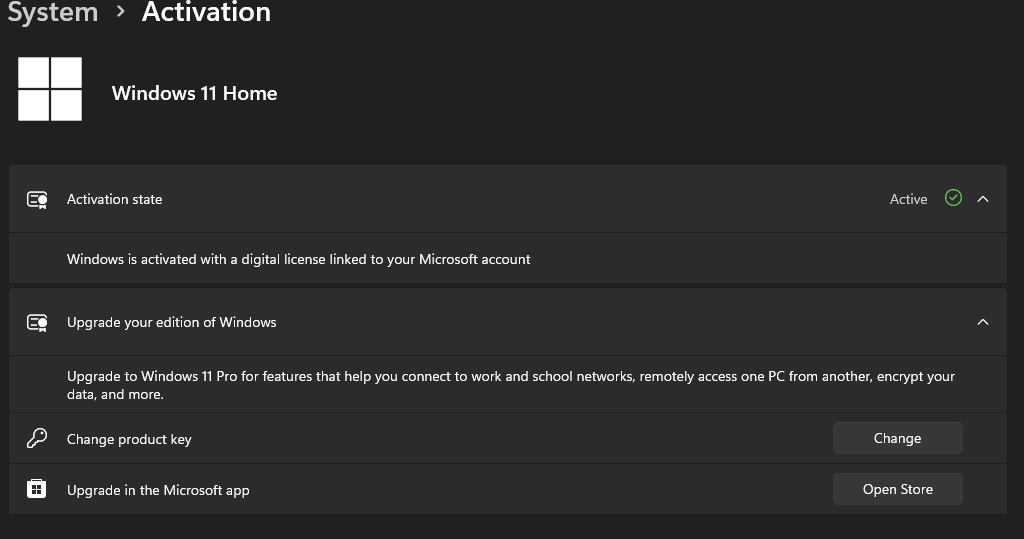1024x539 pixels.
Task: Click the Upgrade your edition of Windows label
Action: point(171,322)
